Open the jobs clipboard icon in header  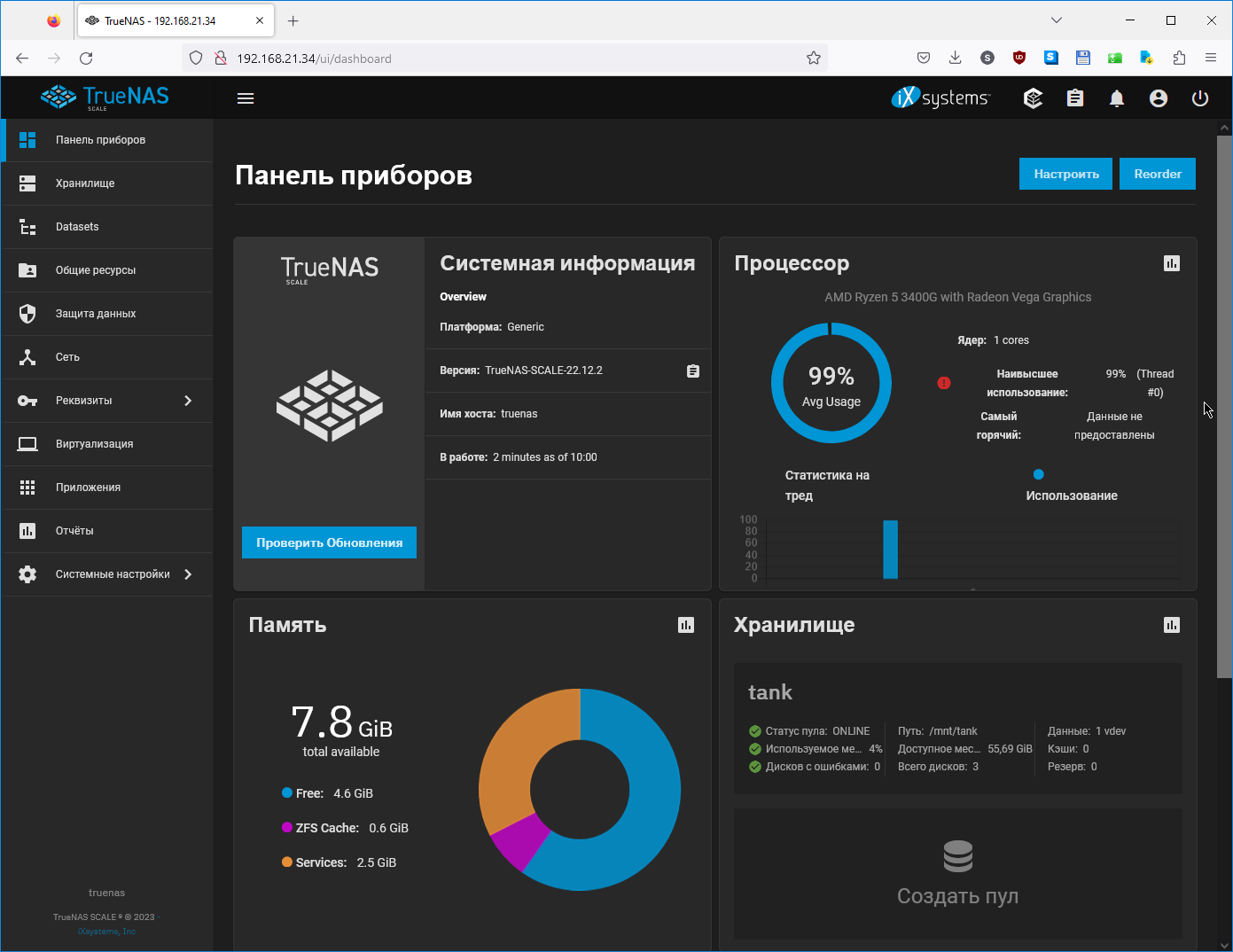1075,98
